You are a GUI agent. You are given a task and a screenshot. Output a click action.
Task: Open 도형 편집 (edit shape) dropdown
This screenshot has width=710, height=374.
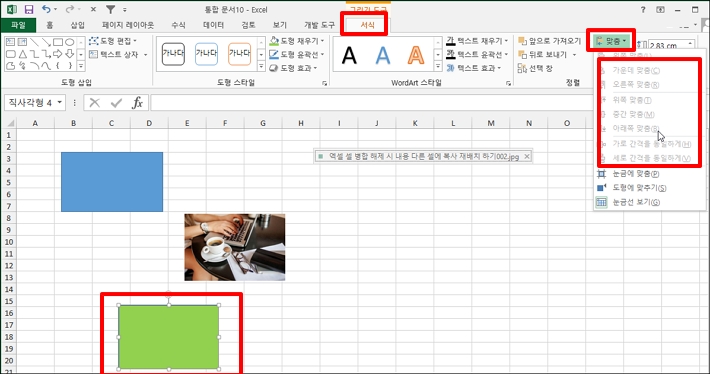pos(113,41)
